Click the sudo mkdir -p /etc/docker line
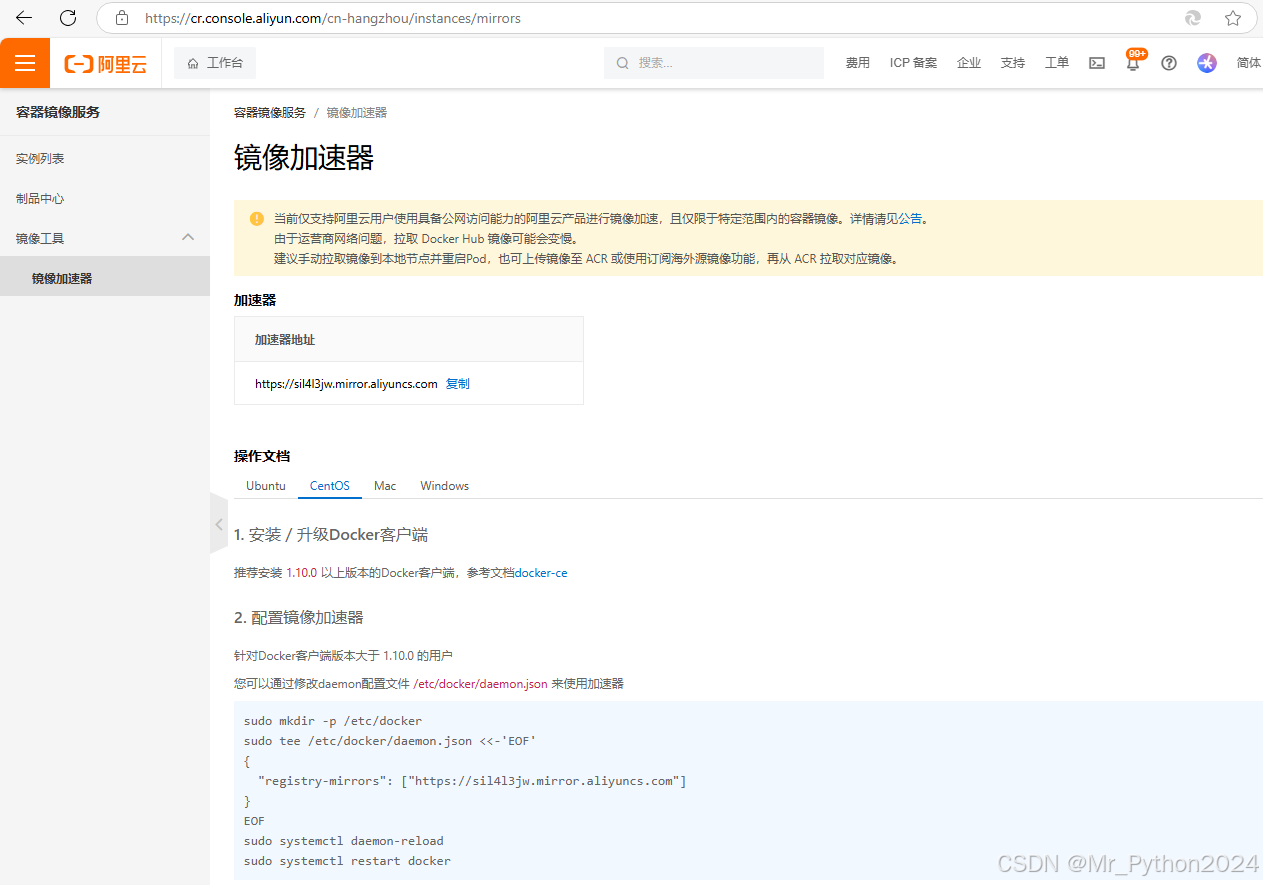The height and width of the screenshot is (885, 1263). [333, 721]
